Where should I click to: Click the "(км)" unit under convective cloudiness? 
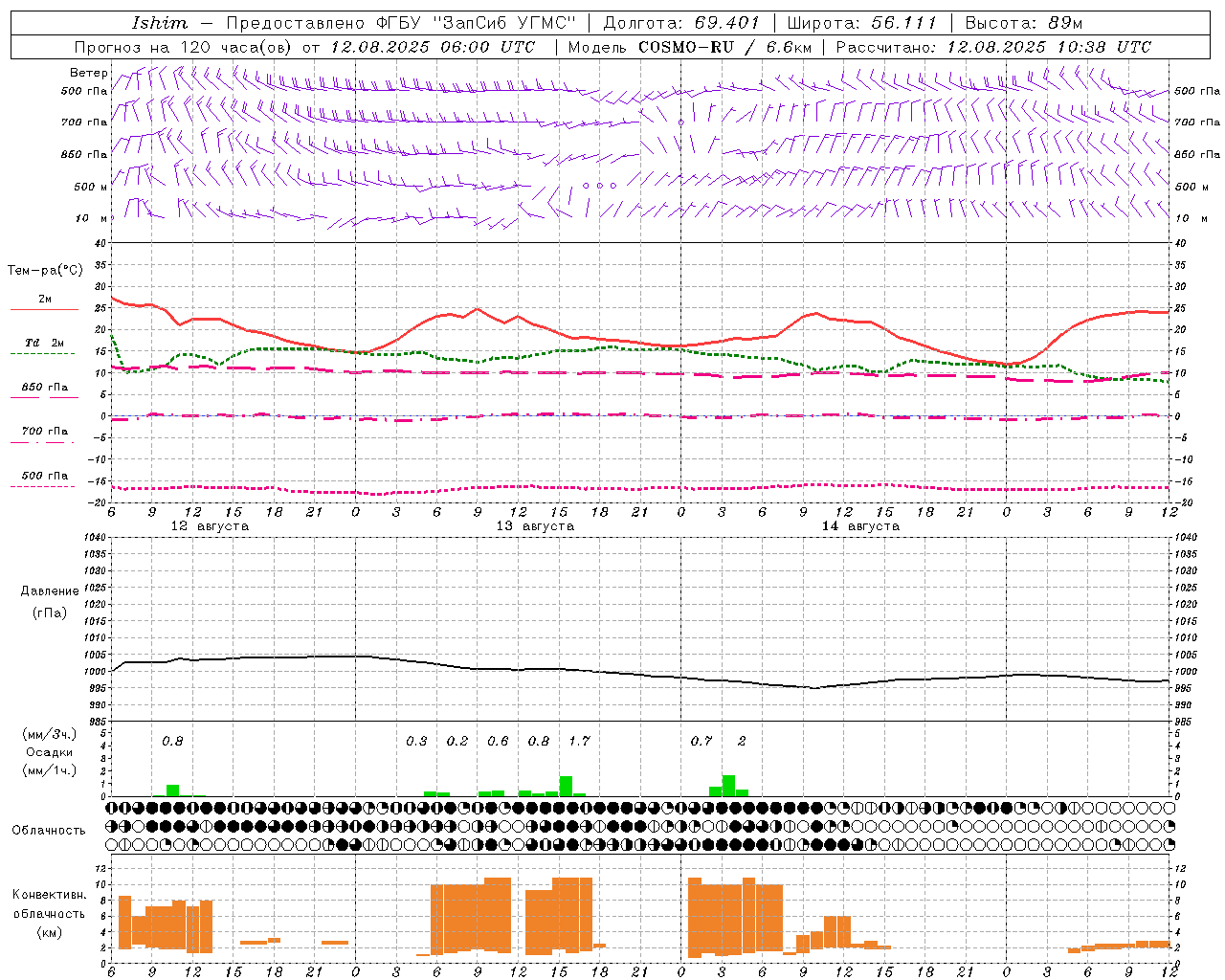point(49,932)
